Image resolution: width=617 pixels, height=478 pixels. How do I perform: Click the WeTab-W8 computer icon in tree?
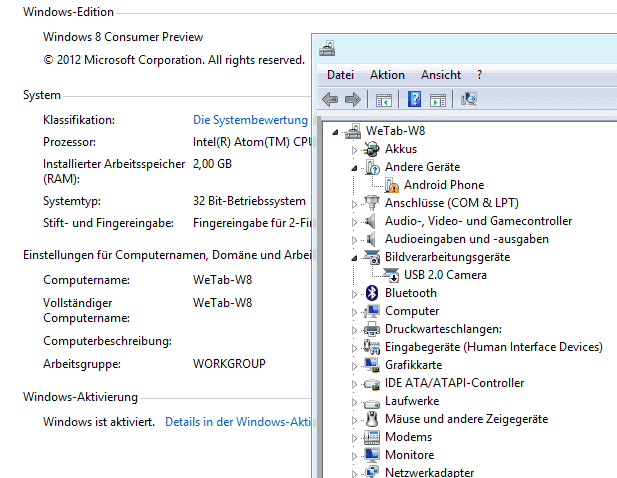[x=353, y=131]
